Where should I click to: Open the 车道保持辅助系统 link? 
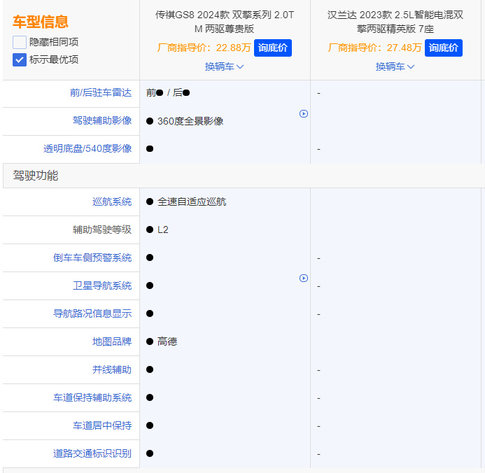click(x=93, y=398)
